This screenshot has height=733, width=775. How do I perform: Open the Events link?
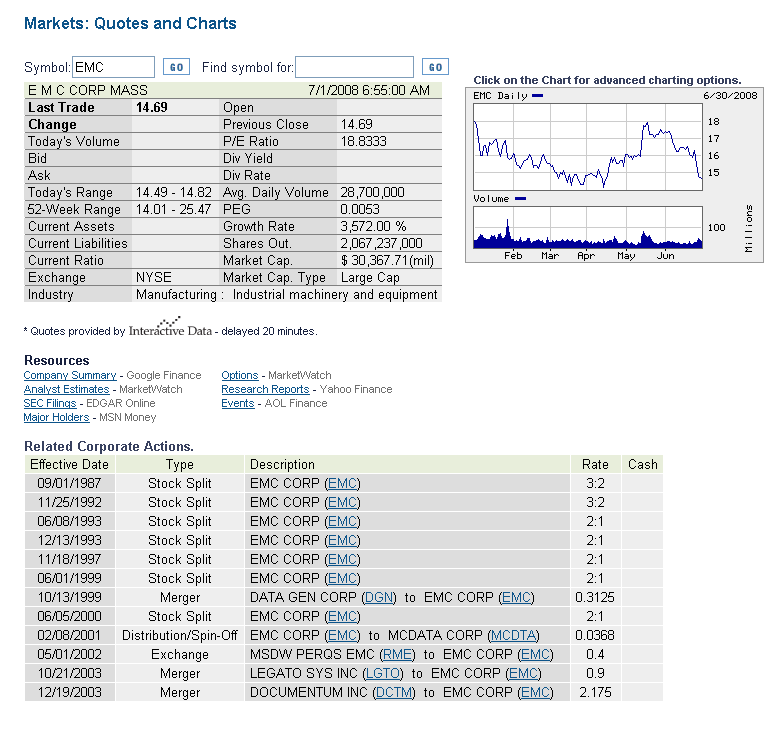pos(238,403)
